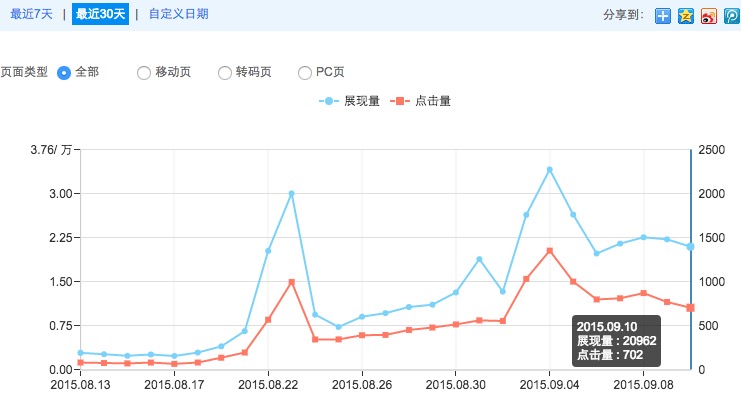Viewport: 741px width, 393px height.
Task: Share to QQ Zone star icon
Action: 686,16
